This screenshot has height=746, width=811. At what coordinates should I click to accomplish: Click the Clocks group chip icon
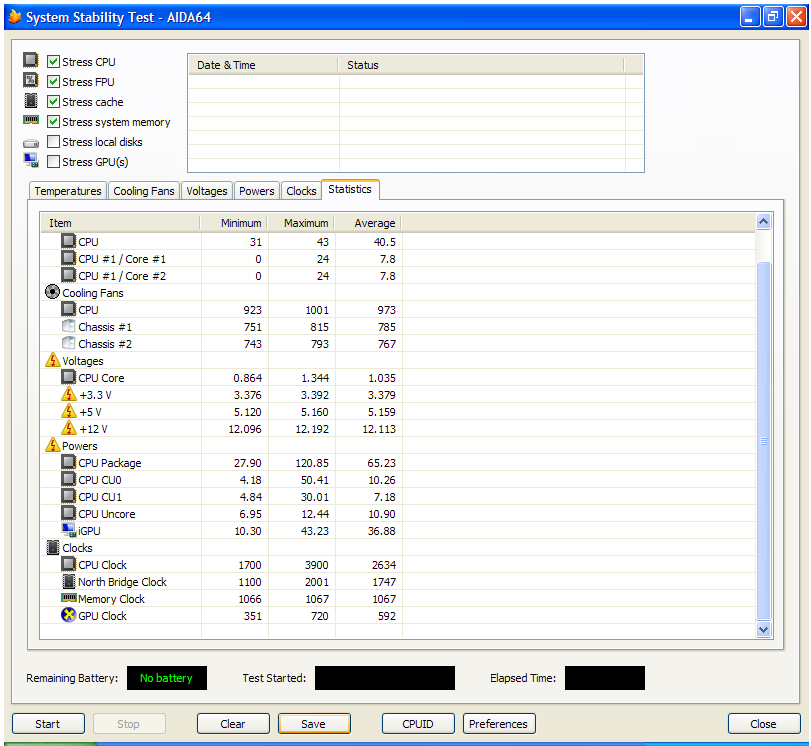point(53,547)
